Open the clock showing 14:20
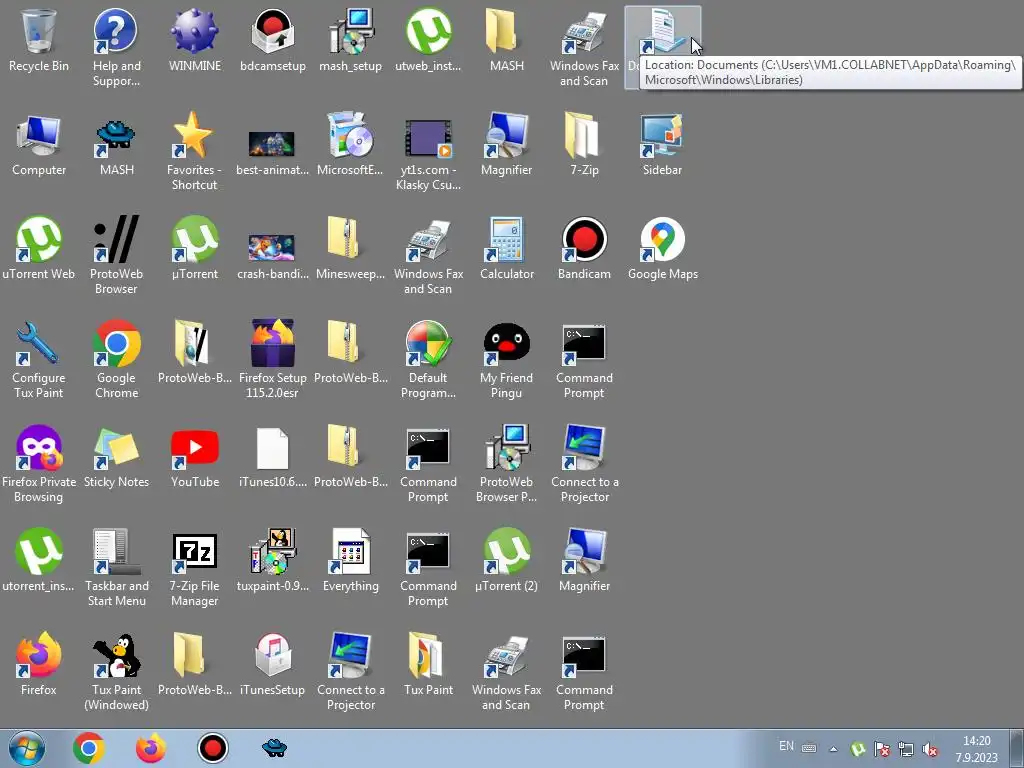 click(976, 749)
